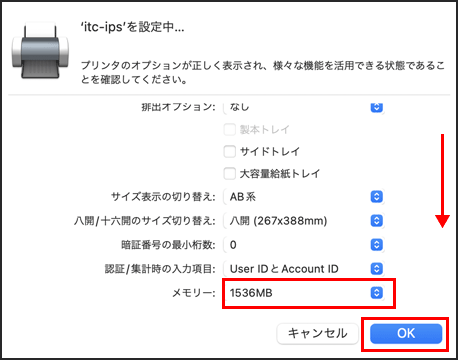Open the サイズ表示の切り替え dropdown showing AB系
Screen dimensions: 458x360
304,197
